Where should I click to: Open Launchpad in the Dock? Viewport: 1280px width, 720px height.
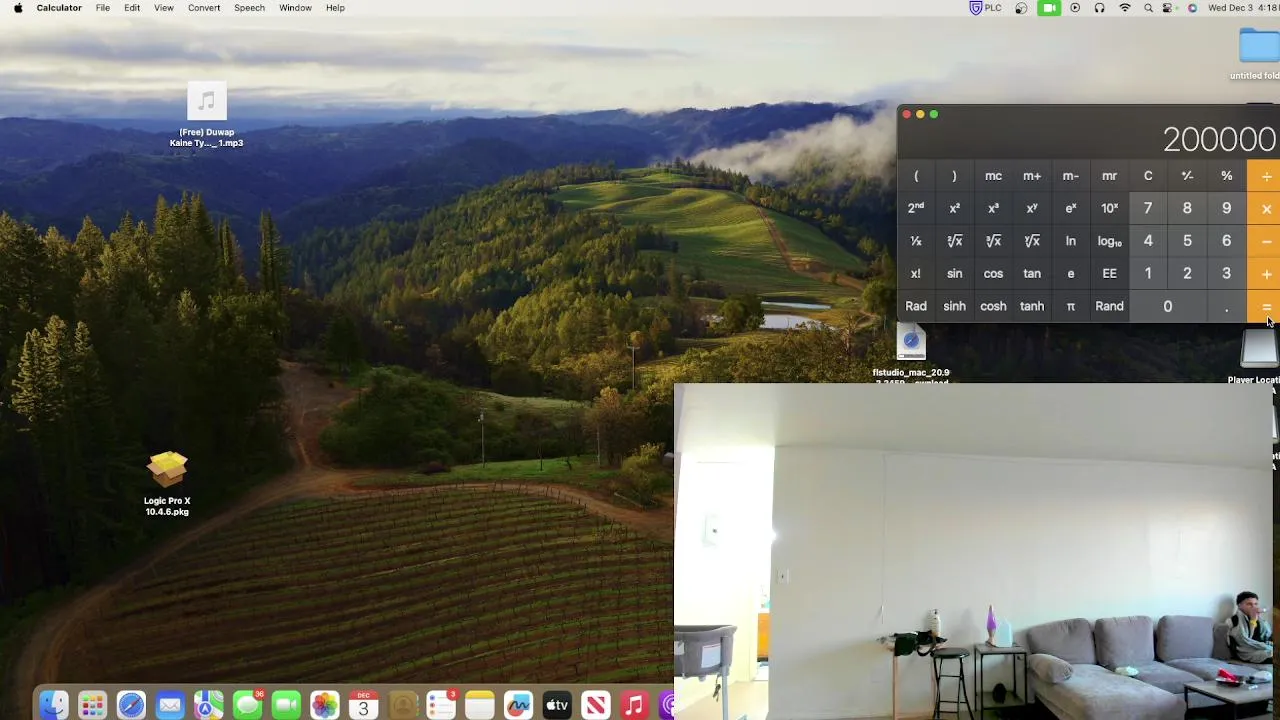point(92,706)
